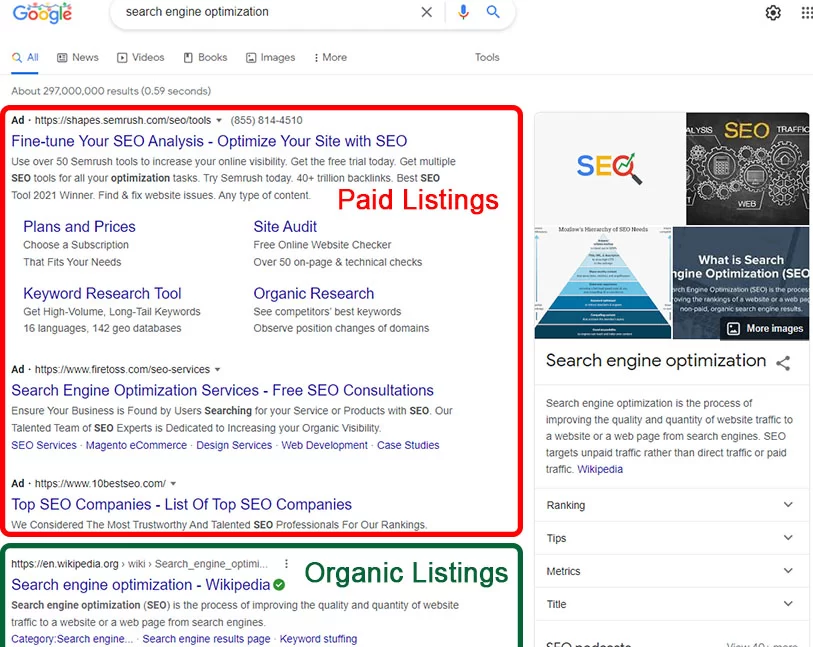Click the share icon beside Search engine optimization

tap(783, 361)
